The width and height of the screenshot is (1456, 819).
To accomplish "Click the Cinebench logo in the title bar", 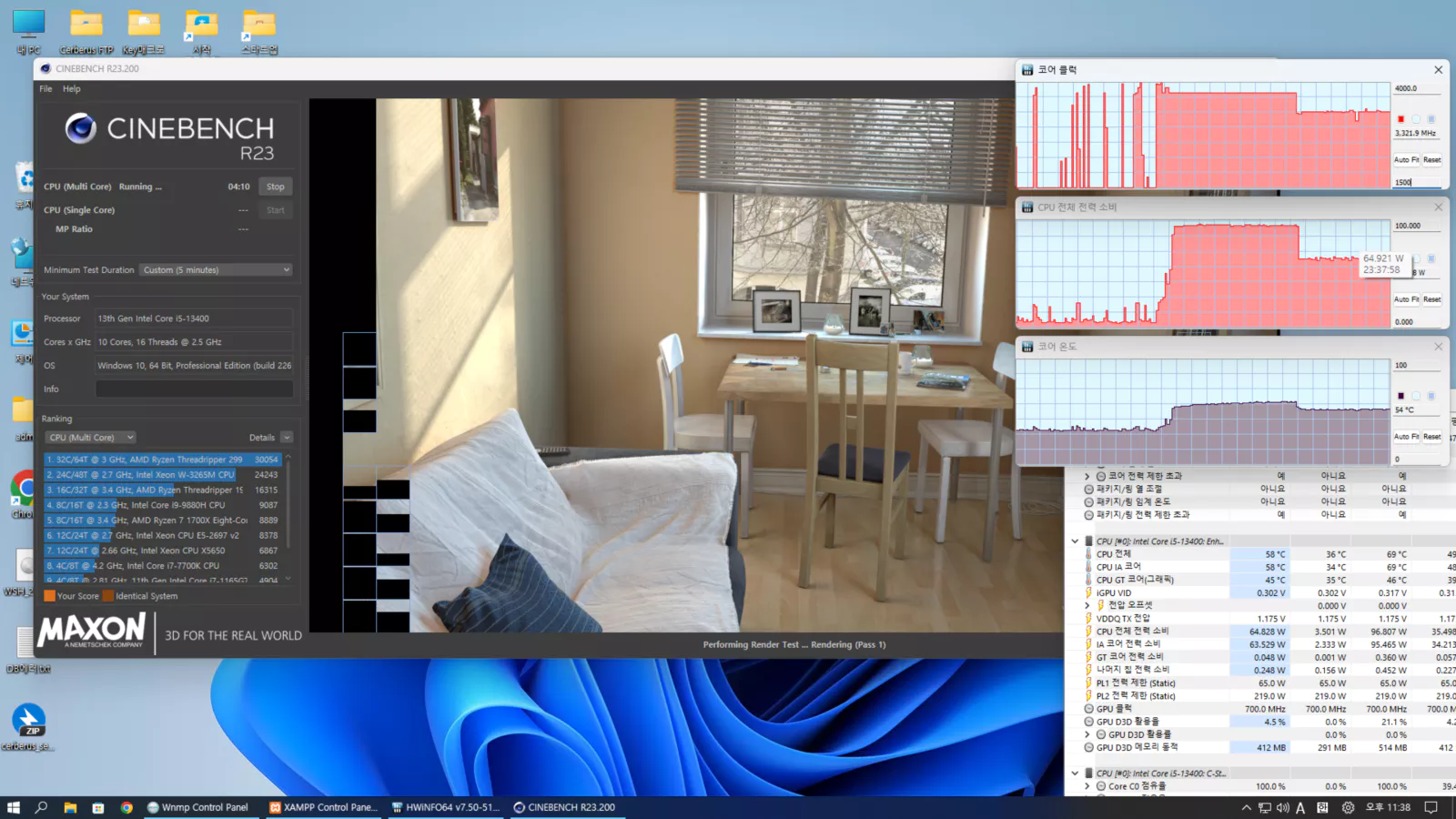I will point(45,68).
